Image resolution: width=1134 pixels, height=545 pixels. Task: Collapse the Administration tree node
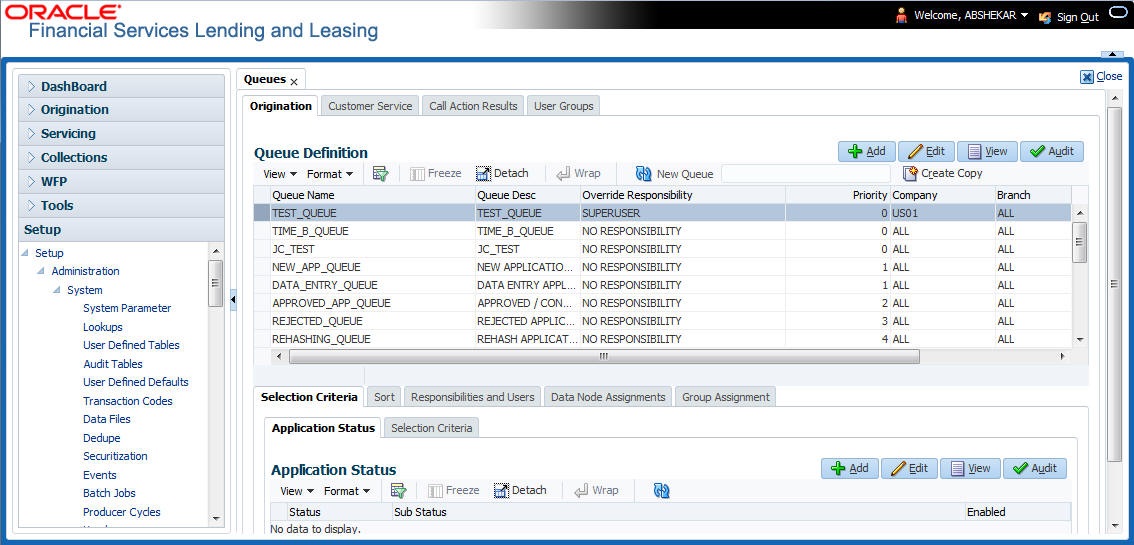41,271
